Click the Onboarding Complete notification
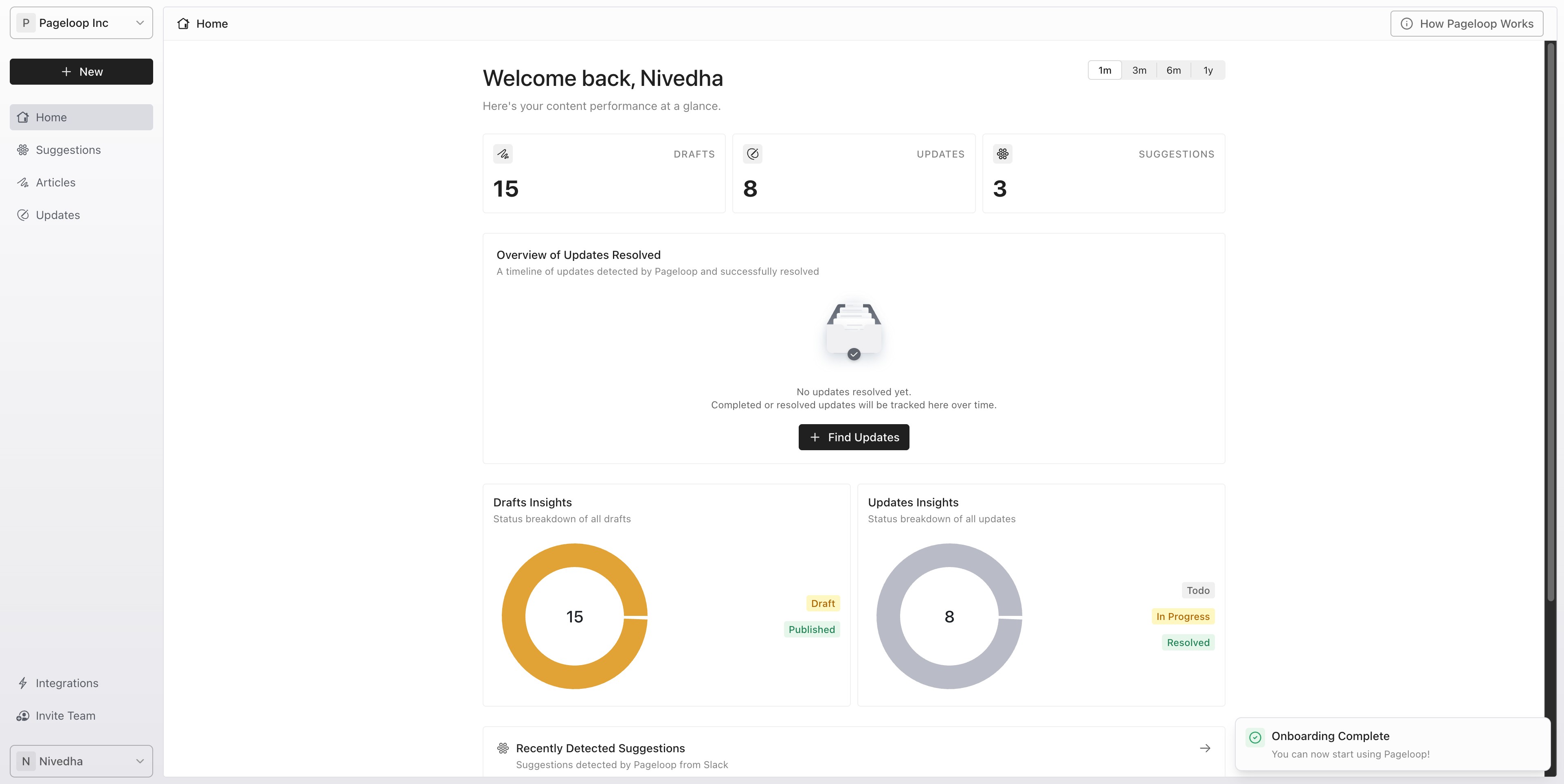Image resolution: width=1564 pixels, height=784 pixels. click(x=1393, y=745)
